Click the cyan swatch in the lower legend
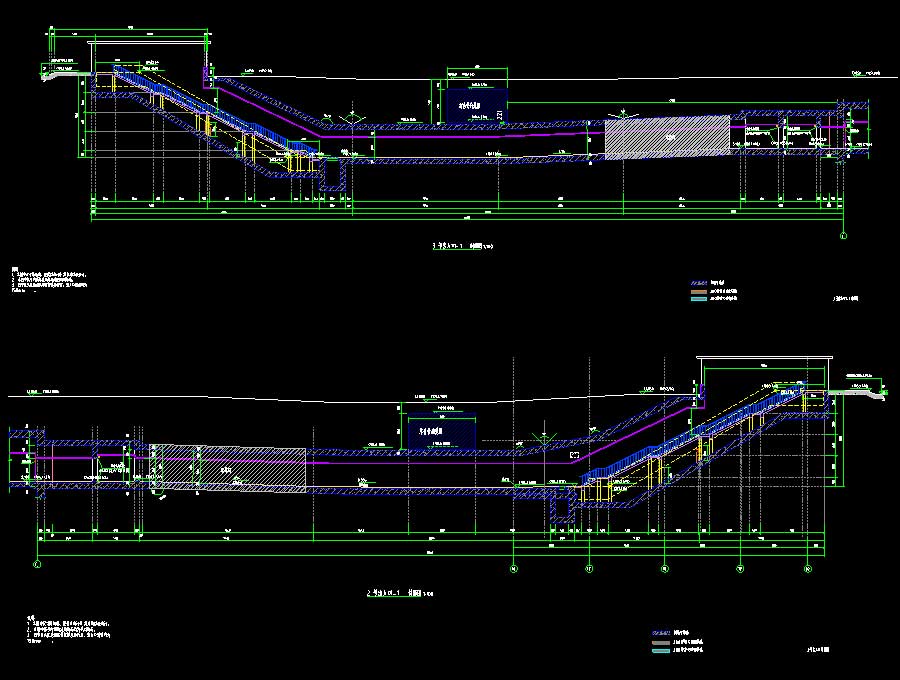Viewport: 900px width, 680px height. click(x=659, y=651)
